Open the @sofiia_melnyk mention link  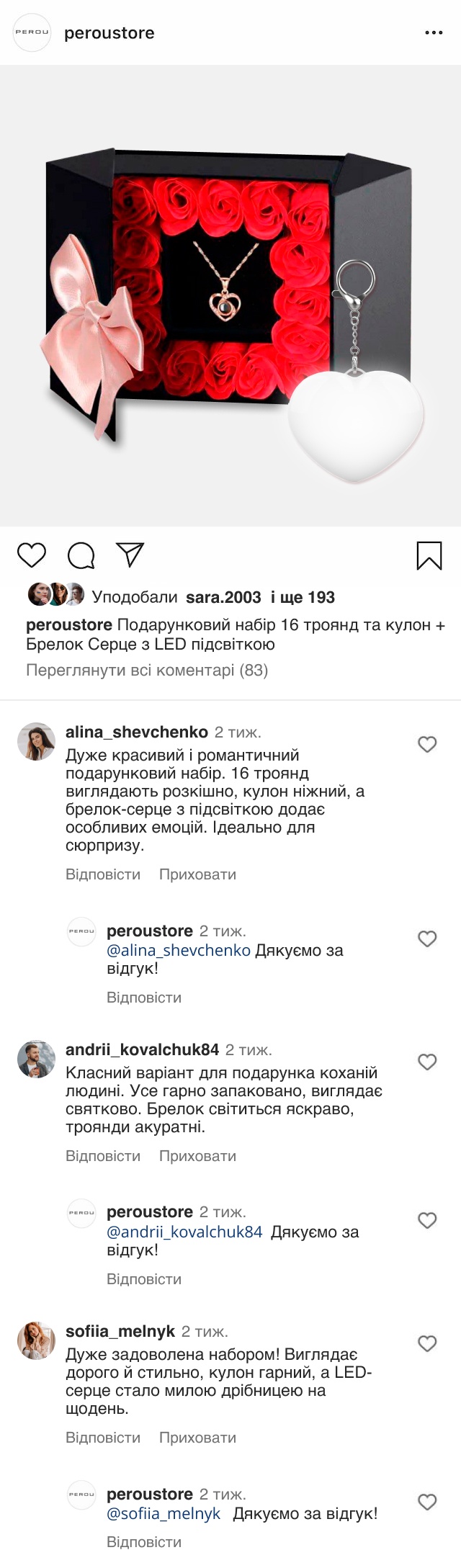click(x=164, y=1513)
